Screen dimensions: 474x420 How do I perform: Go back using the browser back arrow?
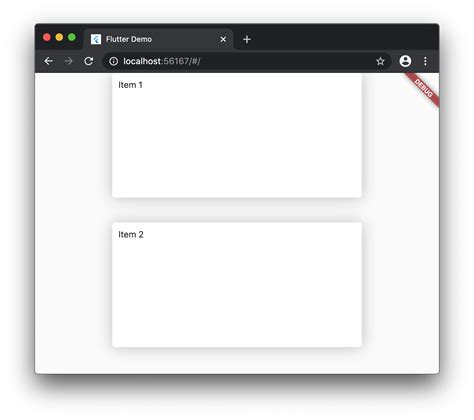[49, 61]
